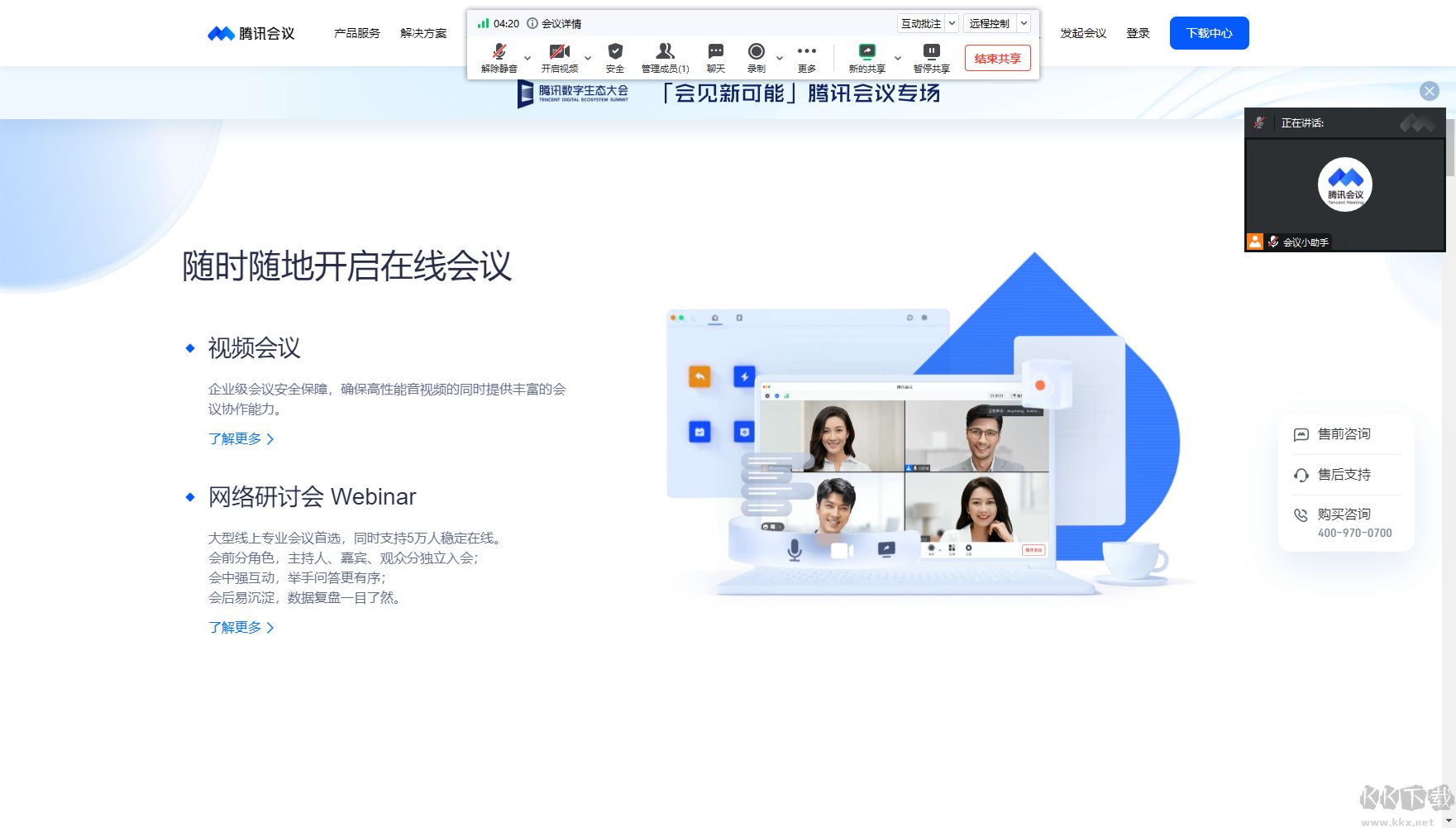Viewport: 1456px width, 828px height.
Task: Toggle mute status of 会议小助手 participant
Action: coord(1273,242)
